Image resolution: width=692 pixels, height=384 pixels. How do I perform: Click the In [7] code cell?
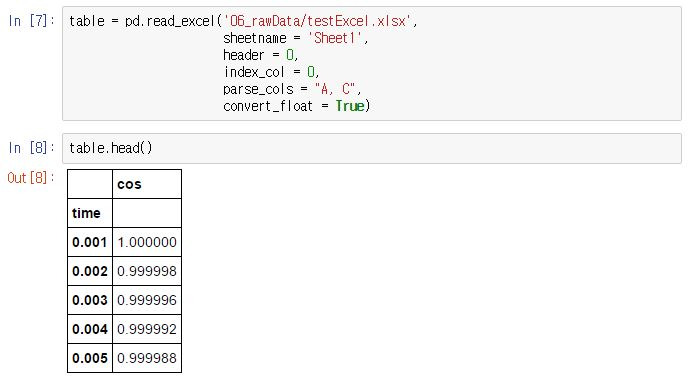tap(372, 64)
